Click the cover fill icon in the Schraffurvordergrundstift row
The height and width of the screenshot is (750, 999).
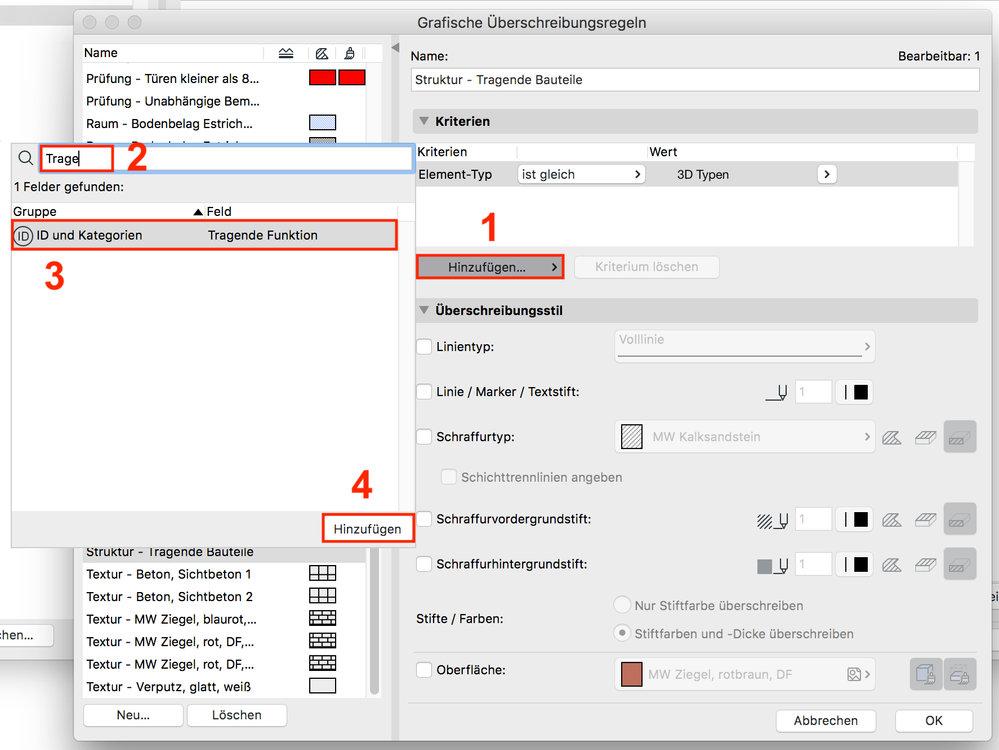click(x=925, y=520)
